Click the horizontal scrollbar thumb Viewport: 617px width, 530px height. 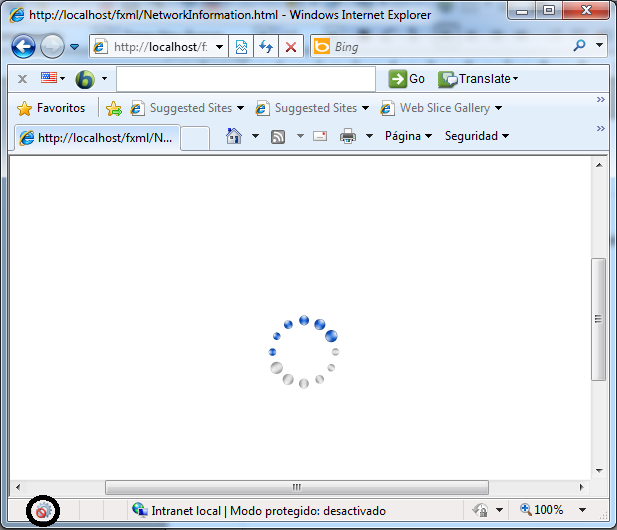tap(297, 487)
